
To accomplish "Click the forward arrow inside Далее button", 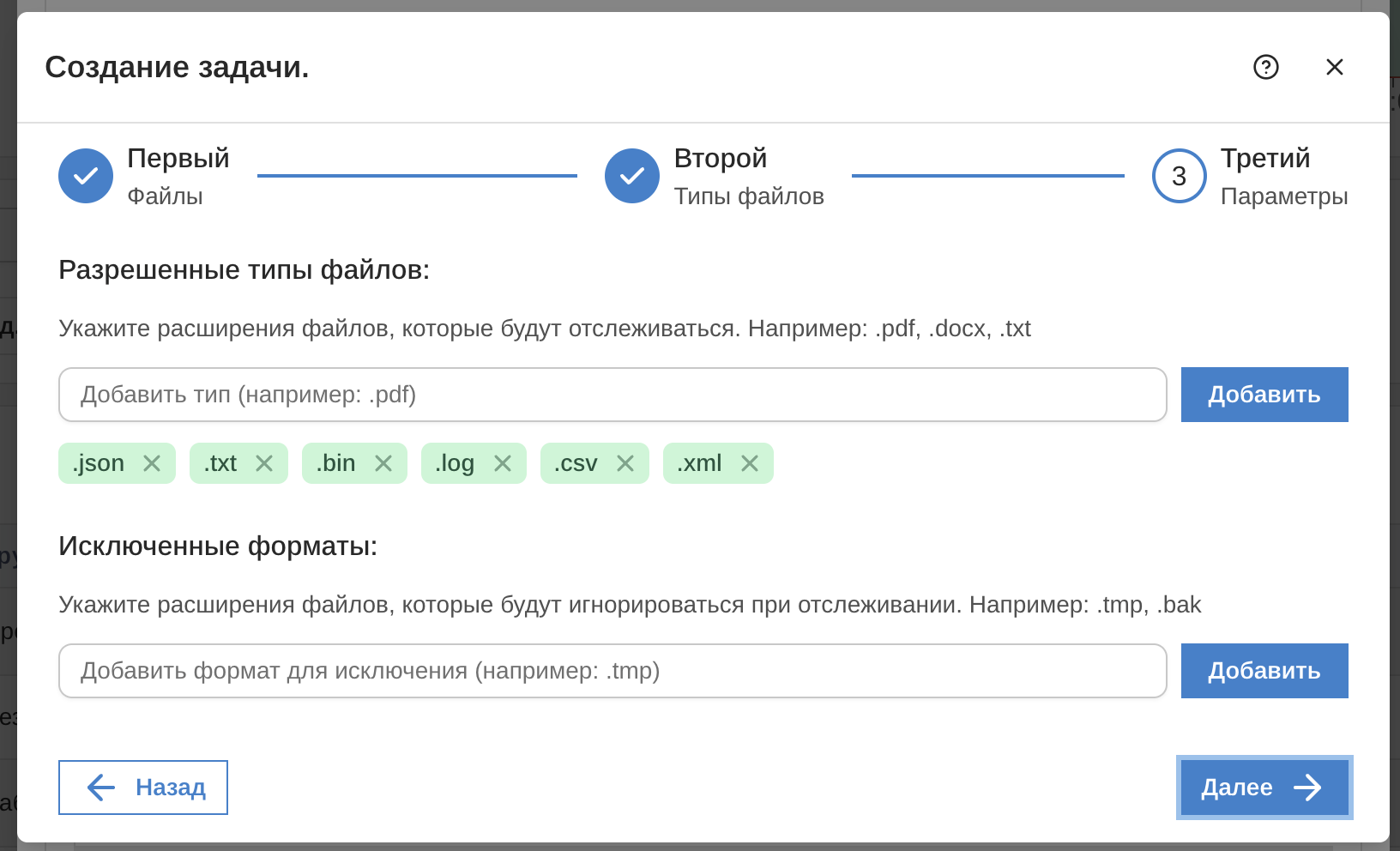I will pyautogui.click(x=1306, y=788).
